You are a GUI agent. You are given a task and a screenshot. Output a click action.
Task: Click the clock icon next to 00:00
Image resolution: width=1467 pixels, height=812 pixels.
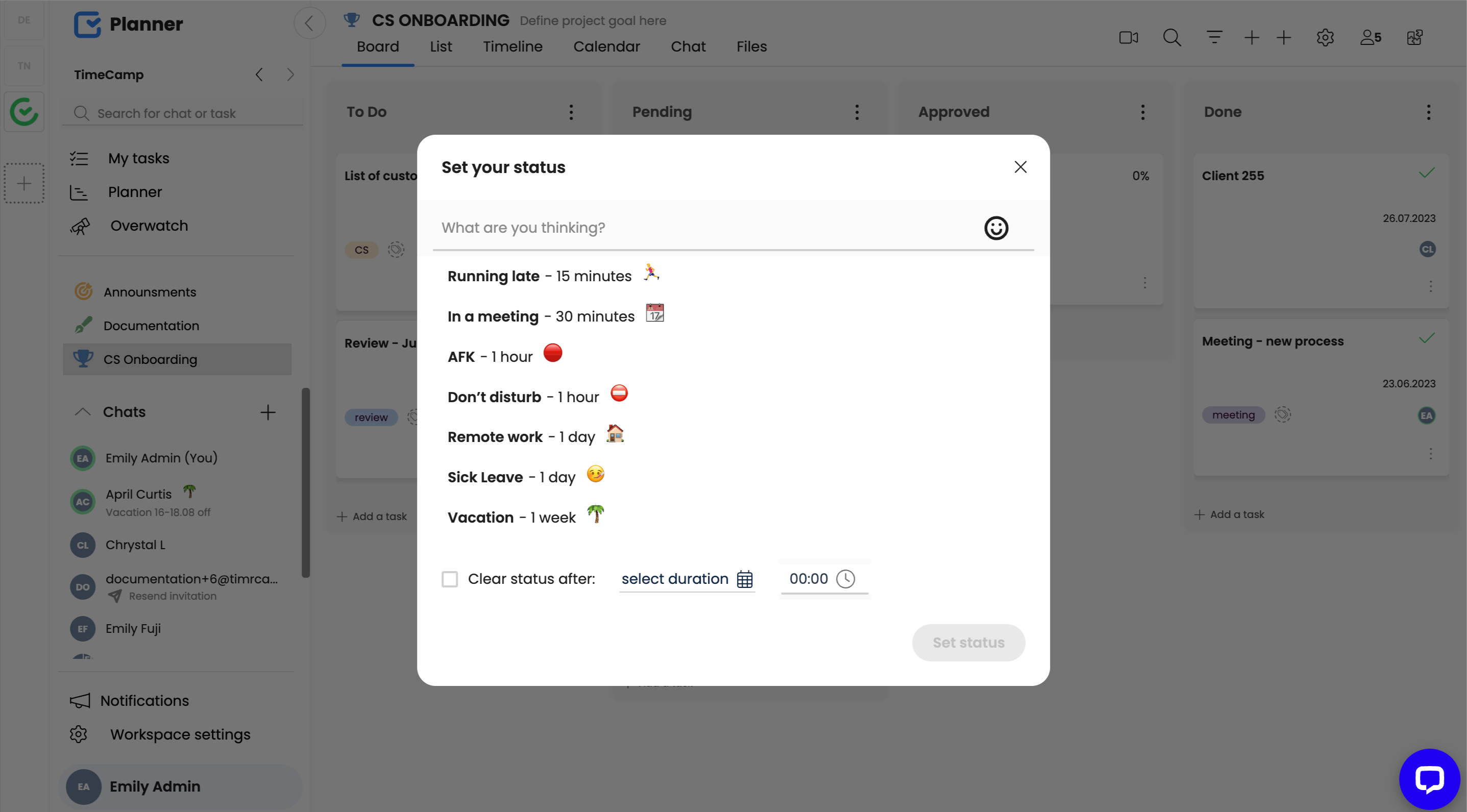point(845,579)
